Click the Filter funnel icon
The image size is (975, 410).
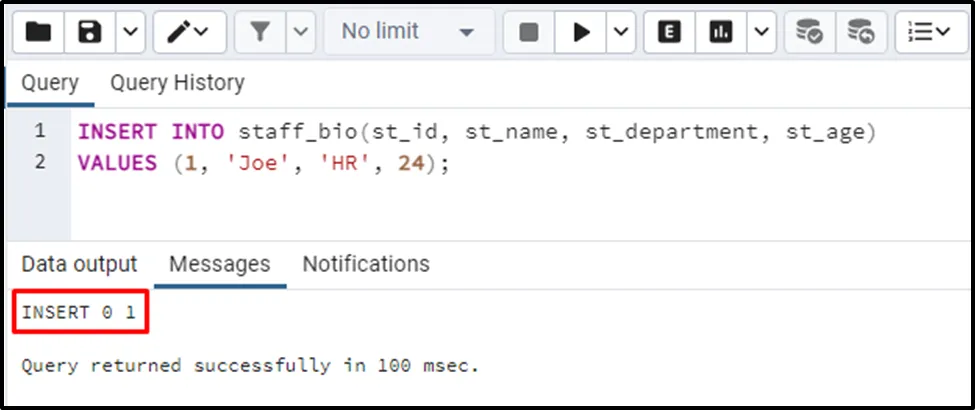click(x=260, y=33)
